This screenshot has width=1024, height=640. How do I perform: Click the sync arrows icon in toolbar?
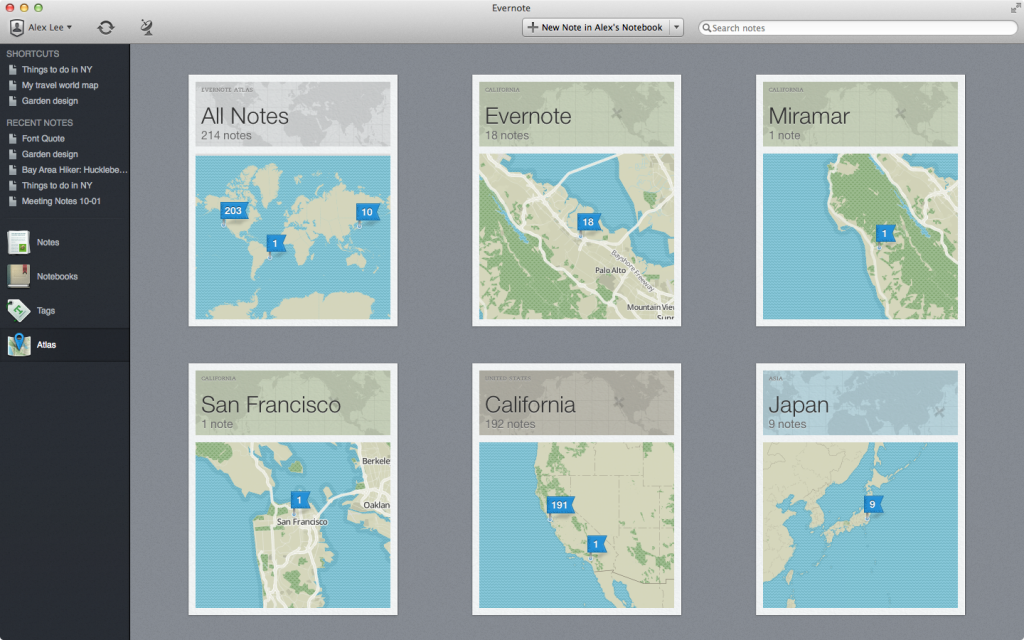pyautogui.click(x=105, y=27)
